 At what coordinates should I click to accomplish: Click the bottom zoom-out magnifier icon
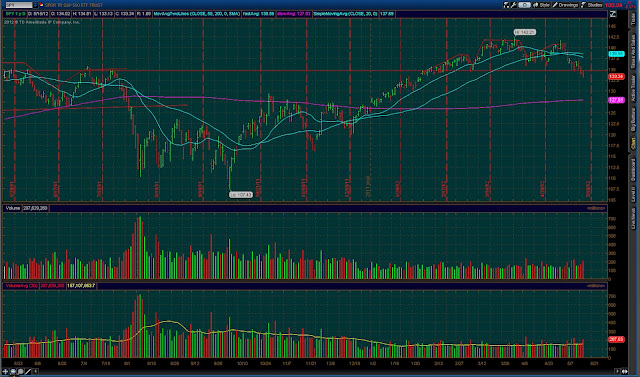(x=20, y=371)
